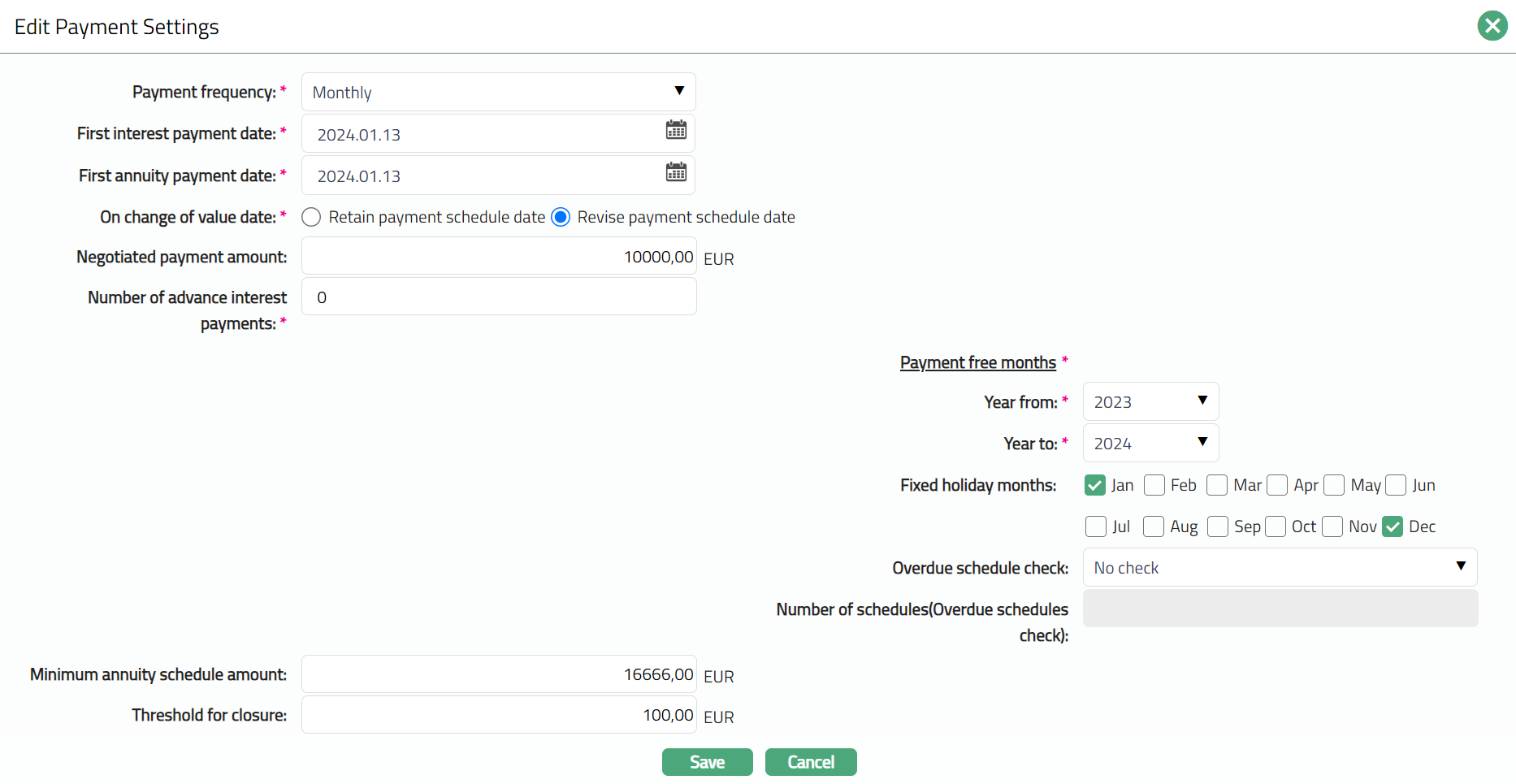Viewport: 1516px width, 784px height.
Task: Select Revise payment schedule date option
Action: pyautogui.click(x=561, y=217)
